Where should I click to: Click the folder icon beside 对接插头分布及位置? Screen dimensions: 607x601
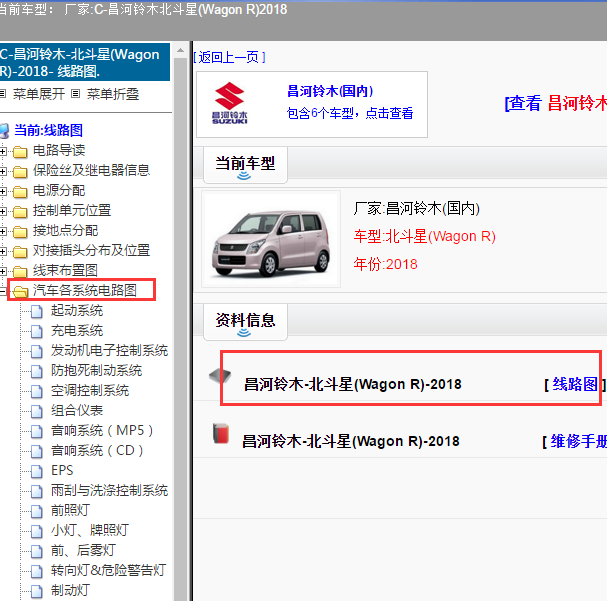tap(20, 252)
